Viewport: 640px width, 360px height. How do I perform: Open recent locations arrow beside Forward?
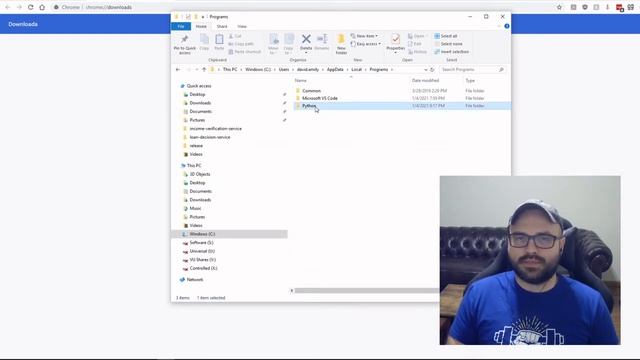coord(197,70)
